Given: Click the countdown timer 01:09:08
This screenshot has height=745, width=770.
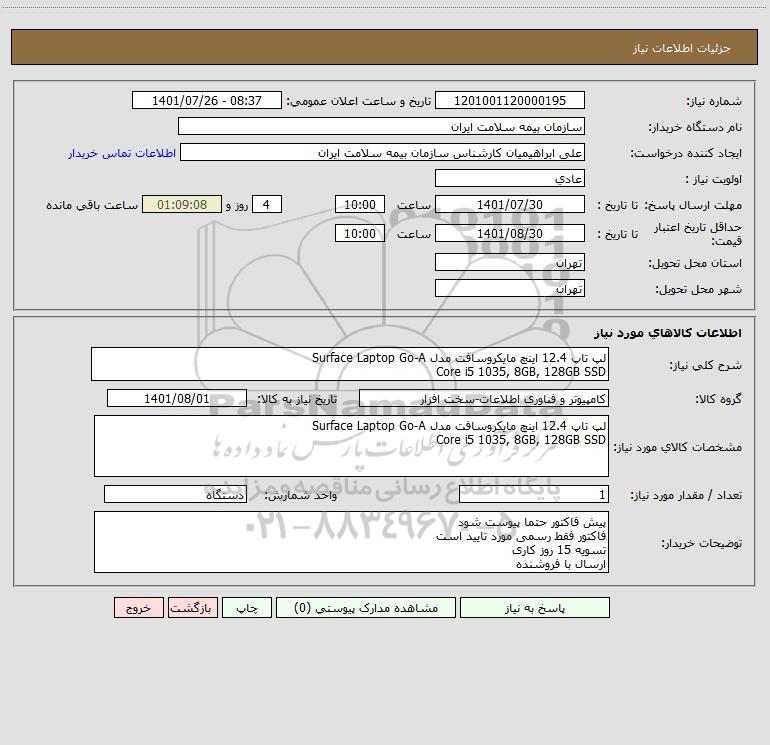Looking at the screenshot, I should point(182,204).
